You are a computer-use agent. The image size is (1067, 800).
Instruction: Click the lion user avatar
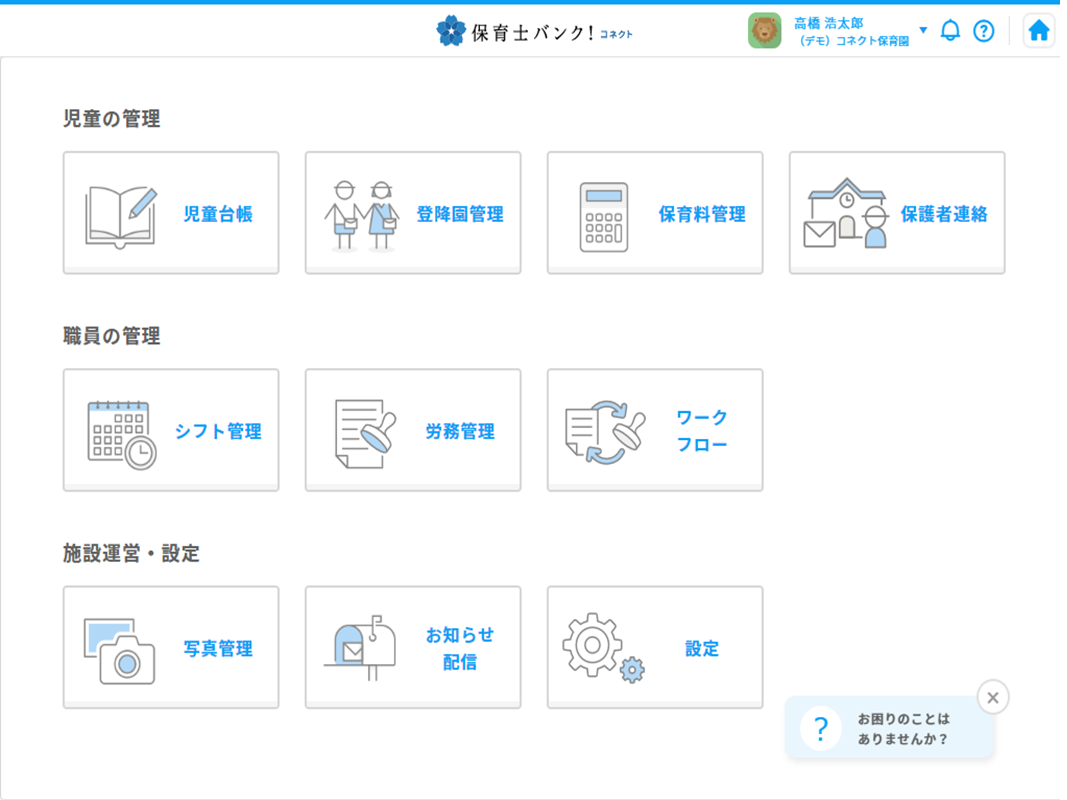tap(764, 31)
